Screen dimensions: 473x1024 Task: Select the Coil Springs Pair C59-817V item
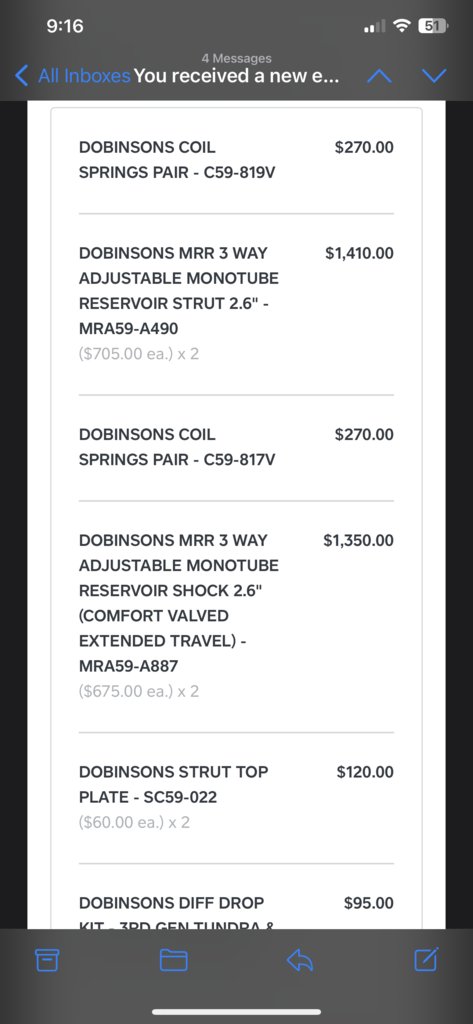pyautogui.click(x=236, y=447)
